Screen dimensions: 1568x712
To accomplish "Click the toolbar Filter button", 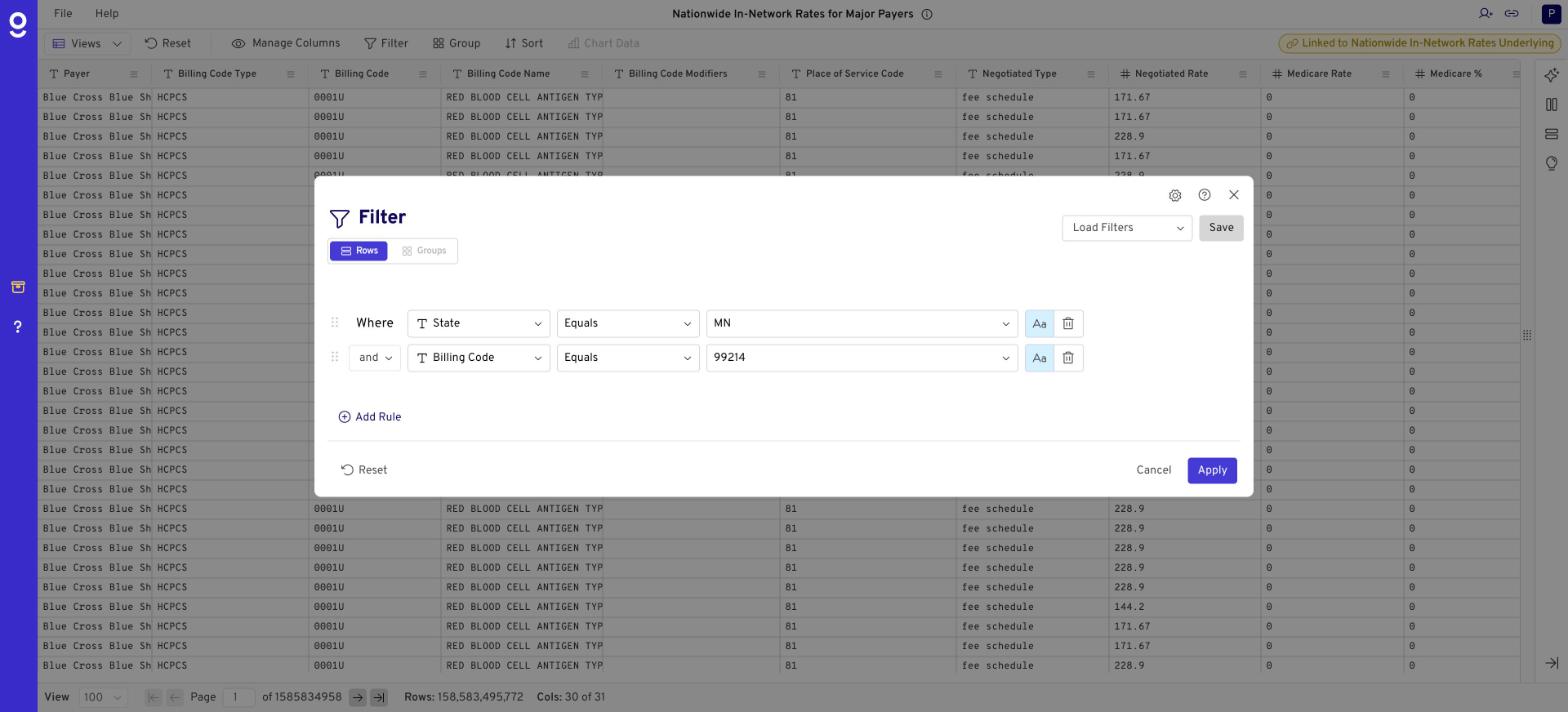I will pyautogui.click(x=386, y=44).
